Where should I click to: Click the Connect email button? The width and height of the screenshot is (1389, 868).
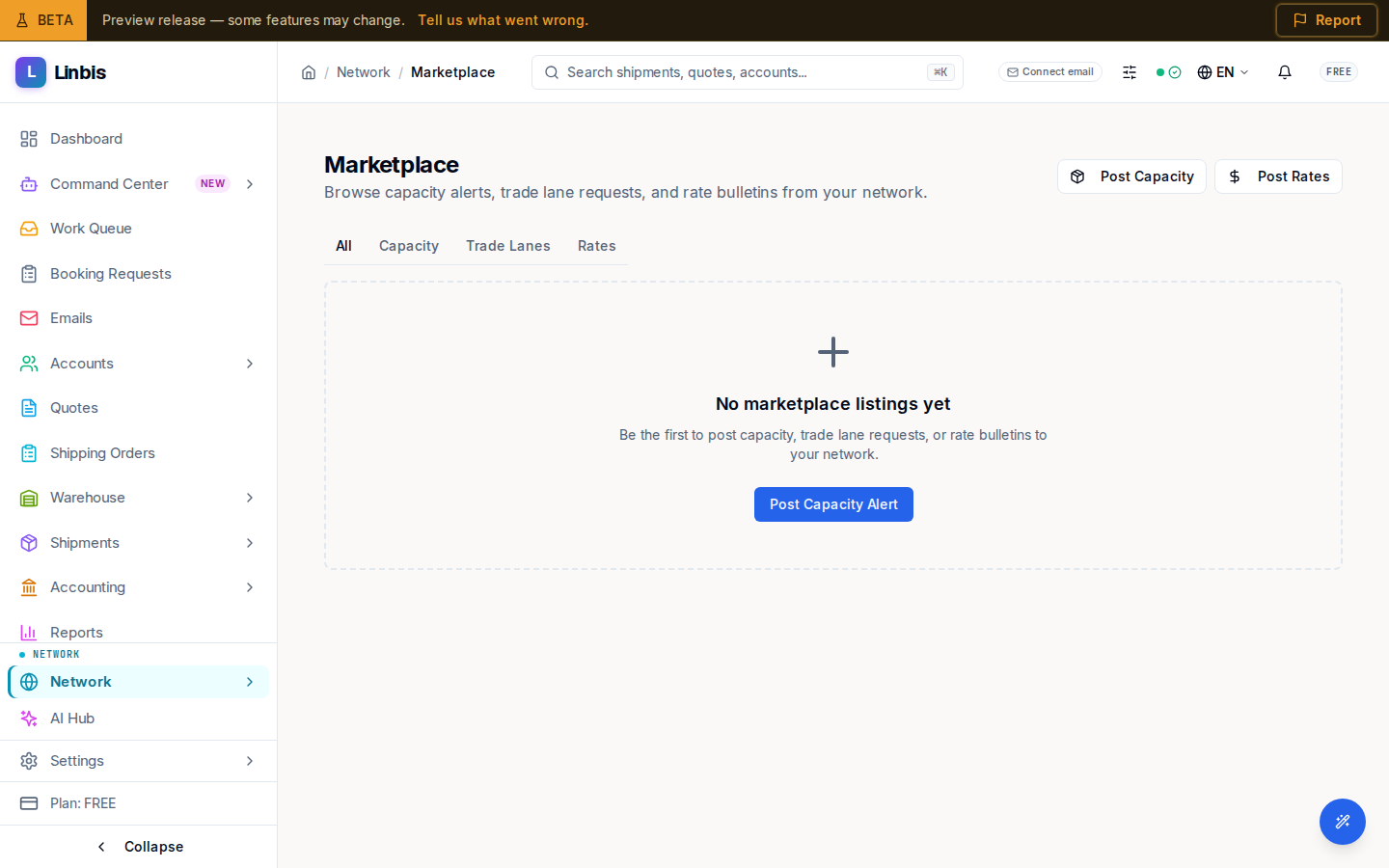(x=1050, y=72)
